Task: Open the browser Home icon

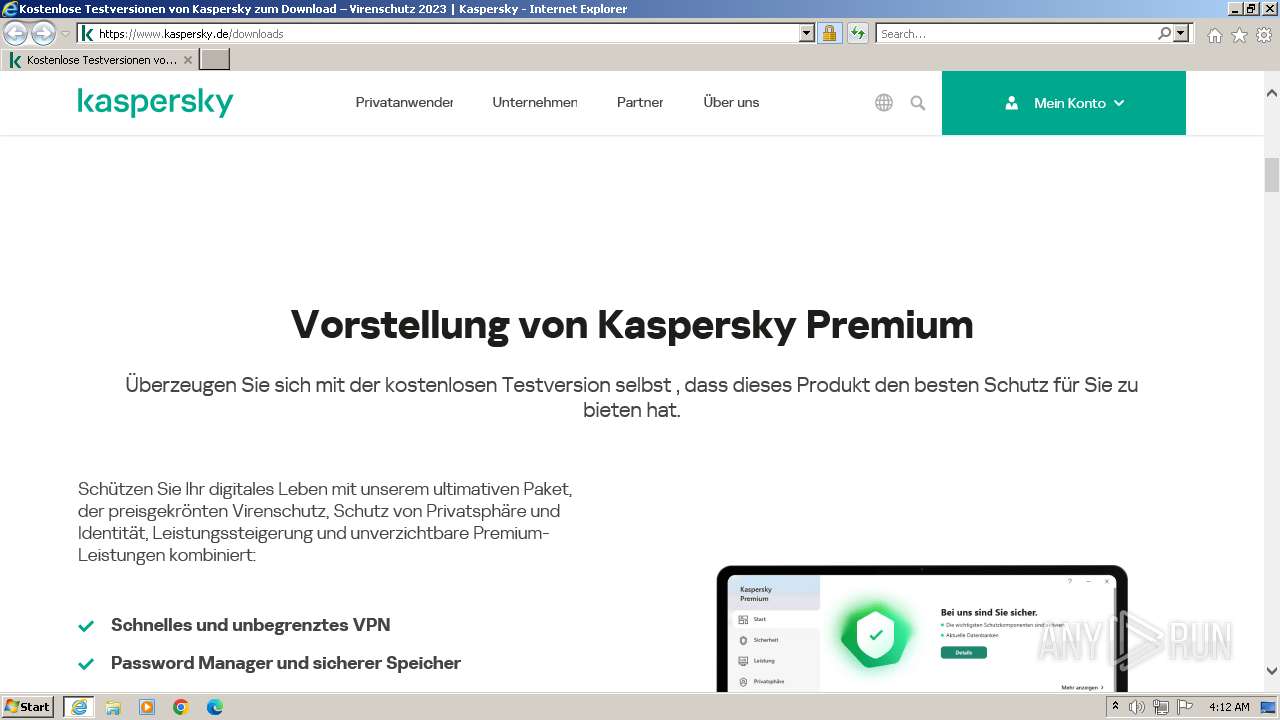Action: click(1214, 35)
